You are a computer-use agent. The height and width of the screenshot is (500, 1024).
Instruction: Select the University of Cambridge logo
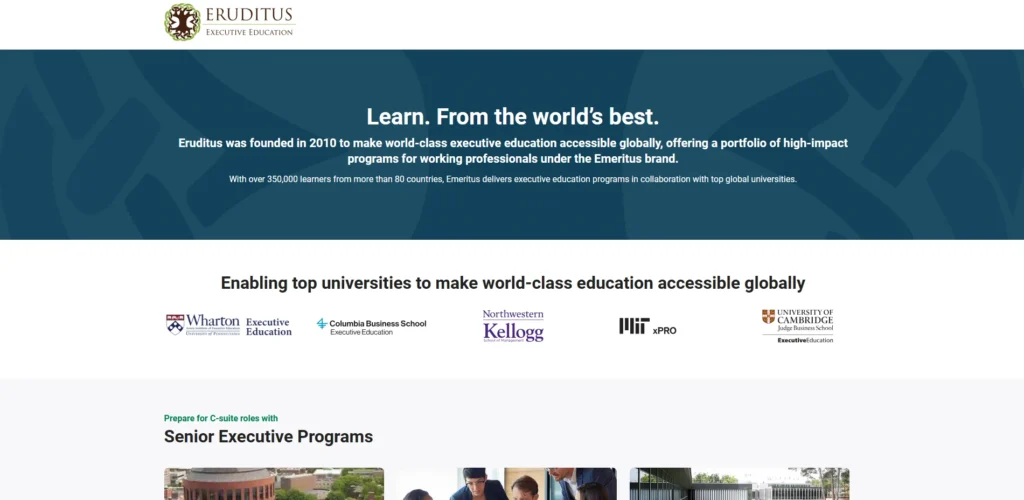click(x=797, y=326)
